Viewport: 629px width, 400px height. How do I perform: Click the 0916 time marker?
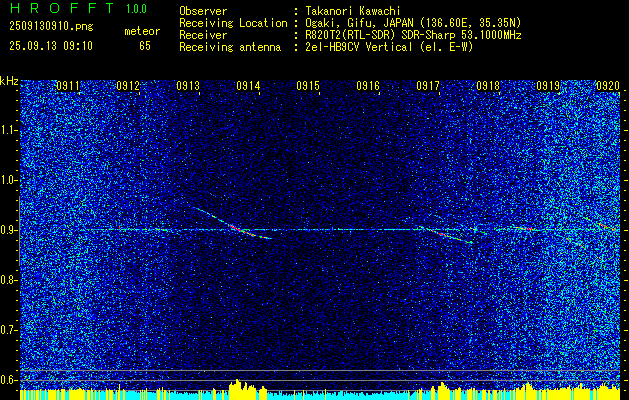(x=368, y=86)
